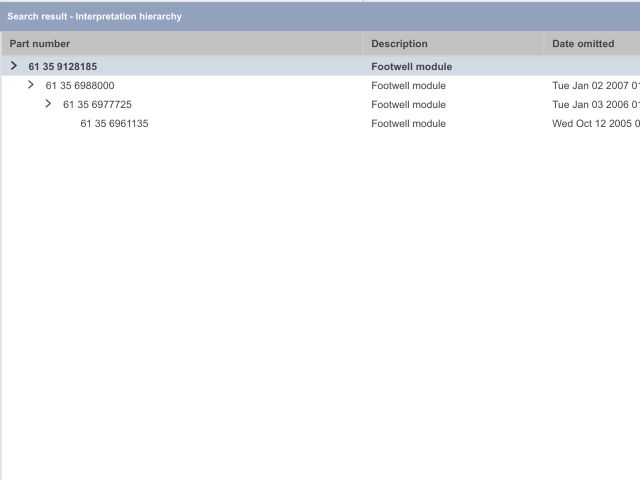
Task: Click Footwell module description for 61 35 6961135
Action: (x=408, y=124)
